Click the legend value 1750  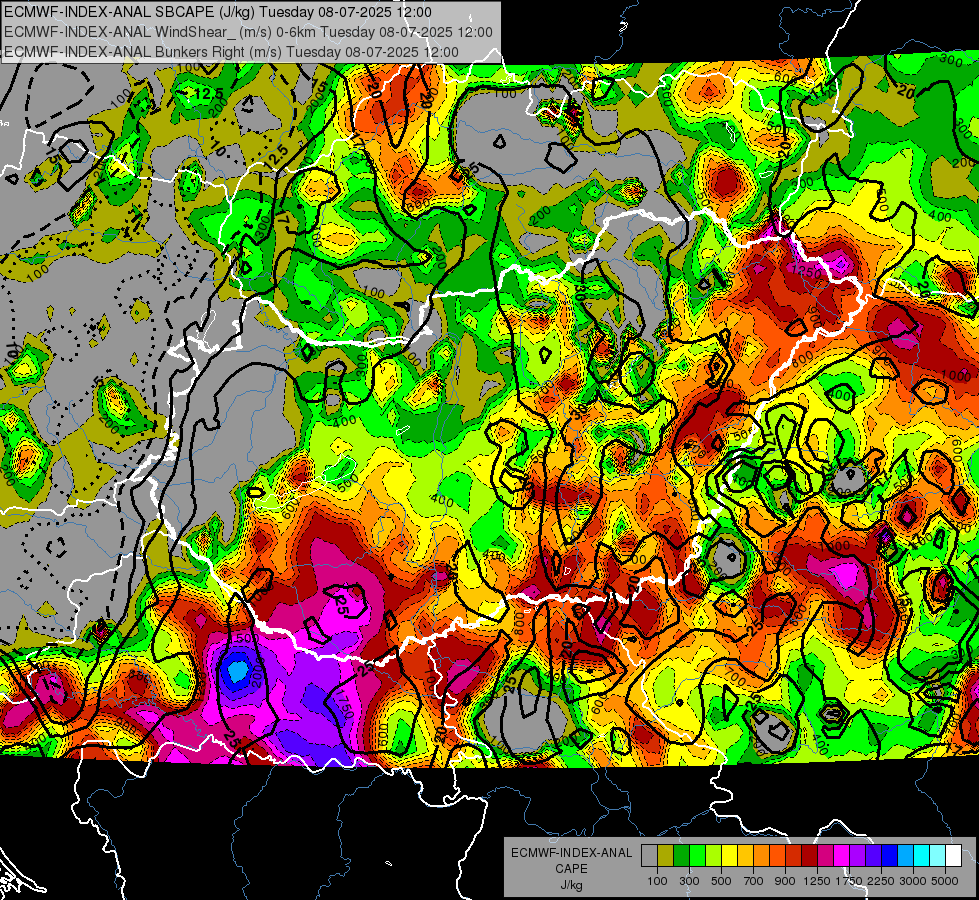click(x=849, y=881)
